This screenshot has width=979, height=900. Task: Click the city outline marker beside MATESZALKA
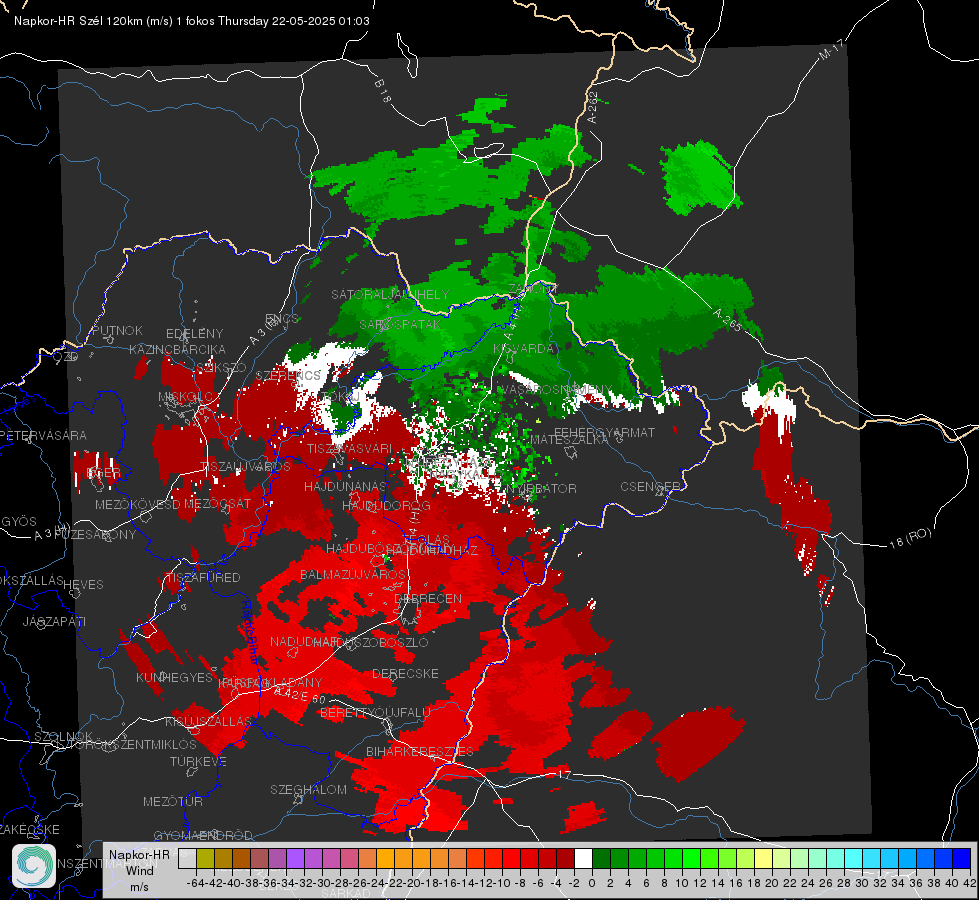(x=571, y=452)
